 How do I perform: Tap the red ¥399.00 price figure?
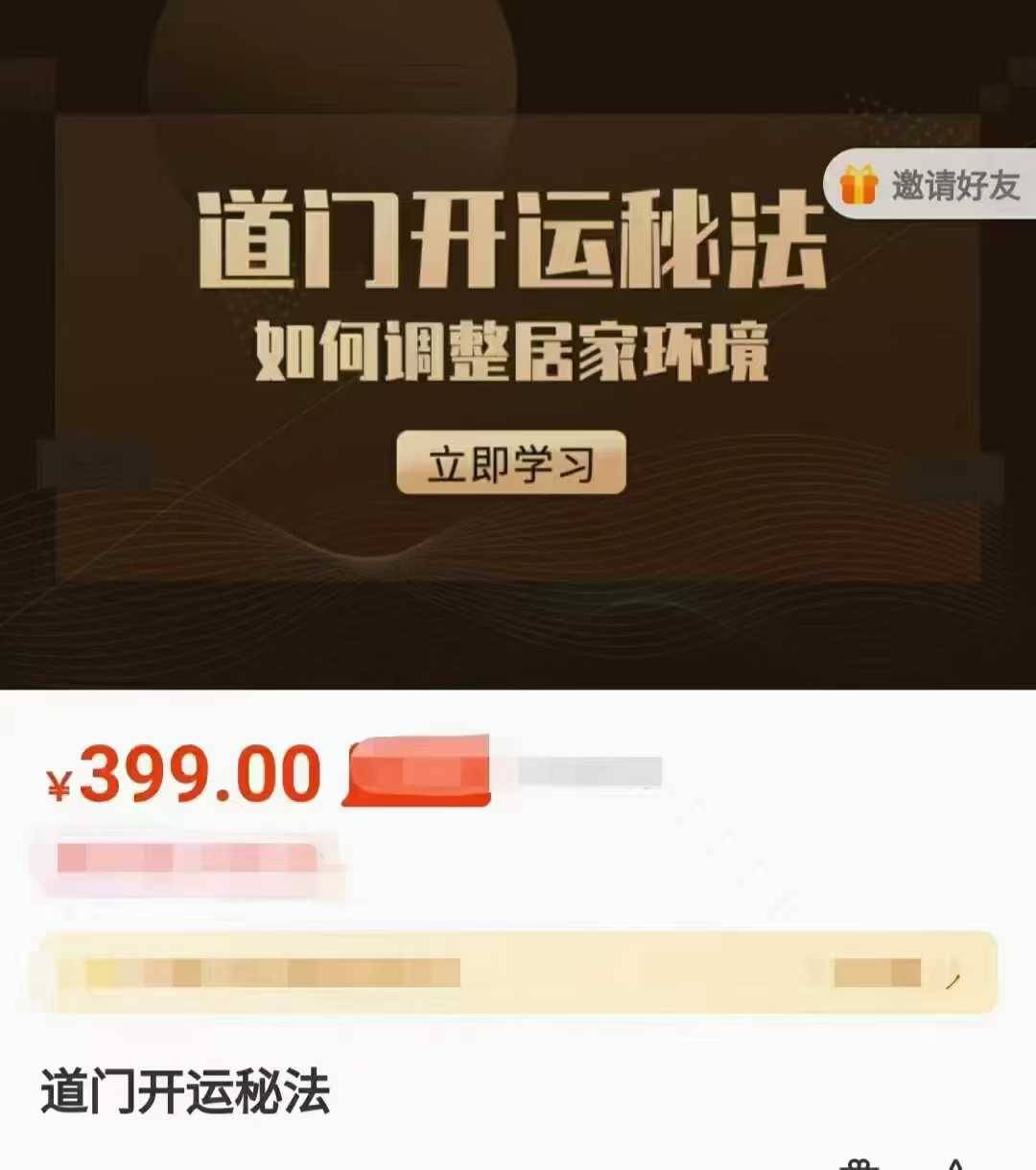pos(184,774)
